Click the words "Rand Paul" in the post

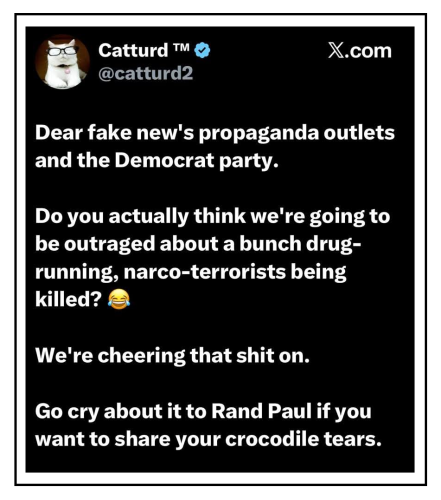tap(261, 411)
